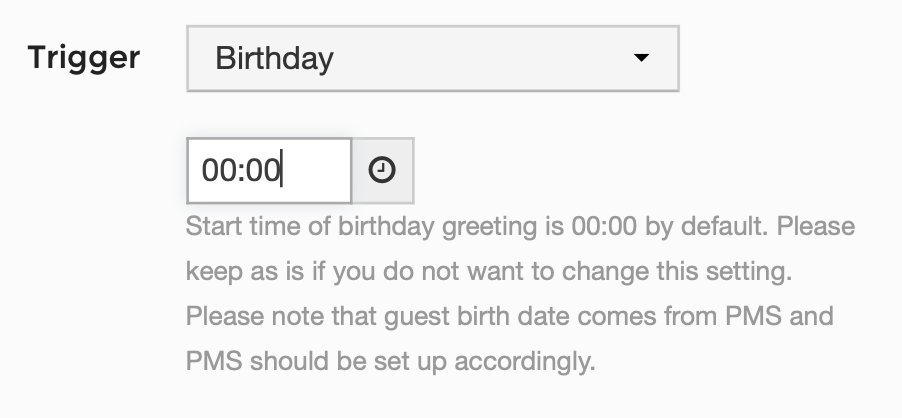Click the help line starting 'Start time of birthday'
The width and height of the screenshot is (902, 418).
click(520, 226)
